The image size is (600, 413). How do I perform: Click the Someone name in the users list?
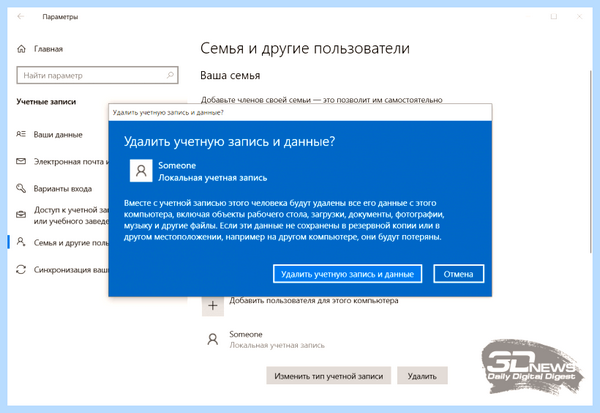pyautogui.click(x=246, y=334)
